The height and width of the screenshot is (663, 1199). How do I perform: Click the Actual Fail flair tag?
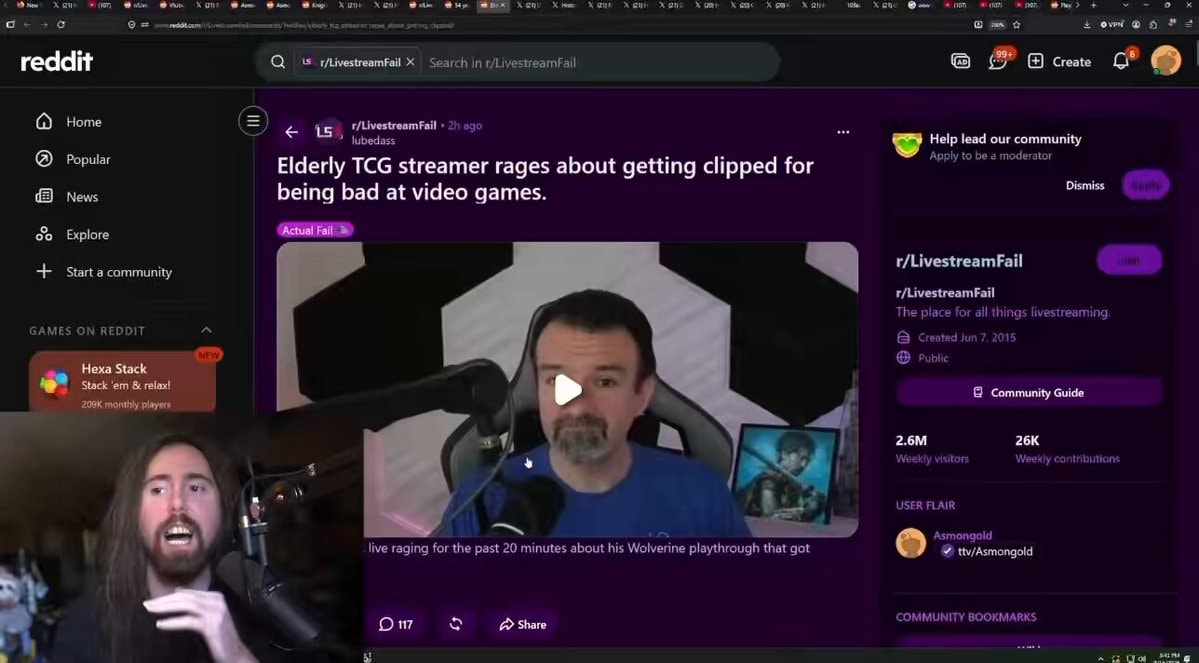click(x=315, y=230)
